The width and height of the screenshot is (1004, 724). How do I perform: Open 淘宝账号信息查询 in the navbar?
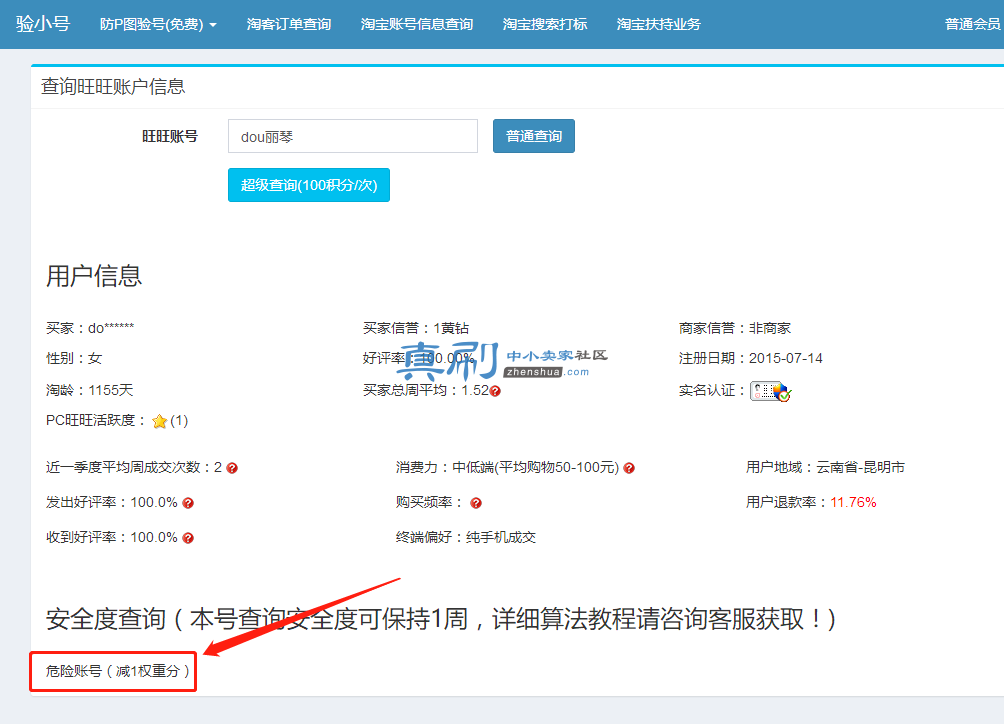[x=416, y=24]
